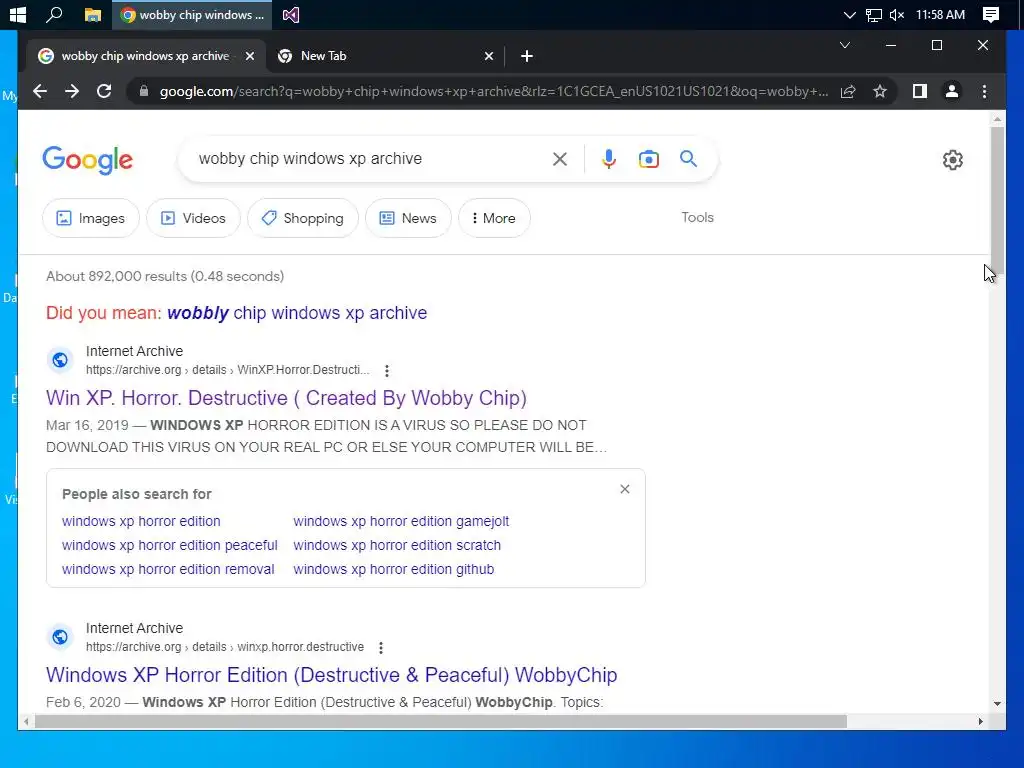Filter results by Images
Image resolution: width=1024 pixels, height=768 pixels.
(x=91, y=218)
